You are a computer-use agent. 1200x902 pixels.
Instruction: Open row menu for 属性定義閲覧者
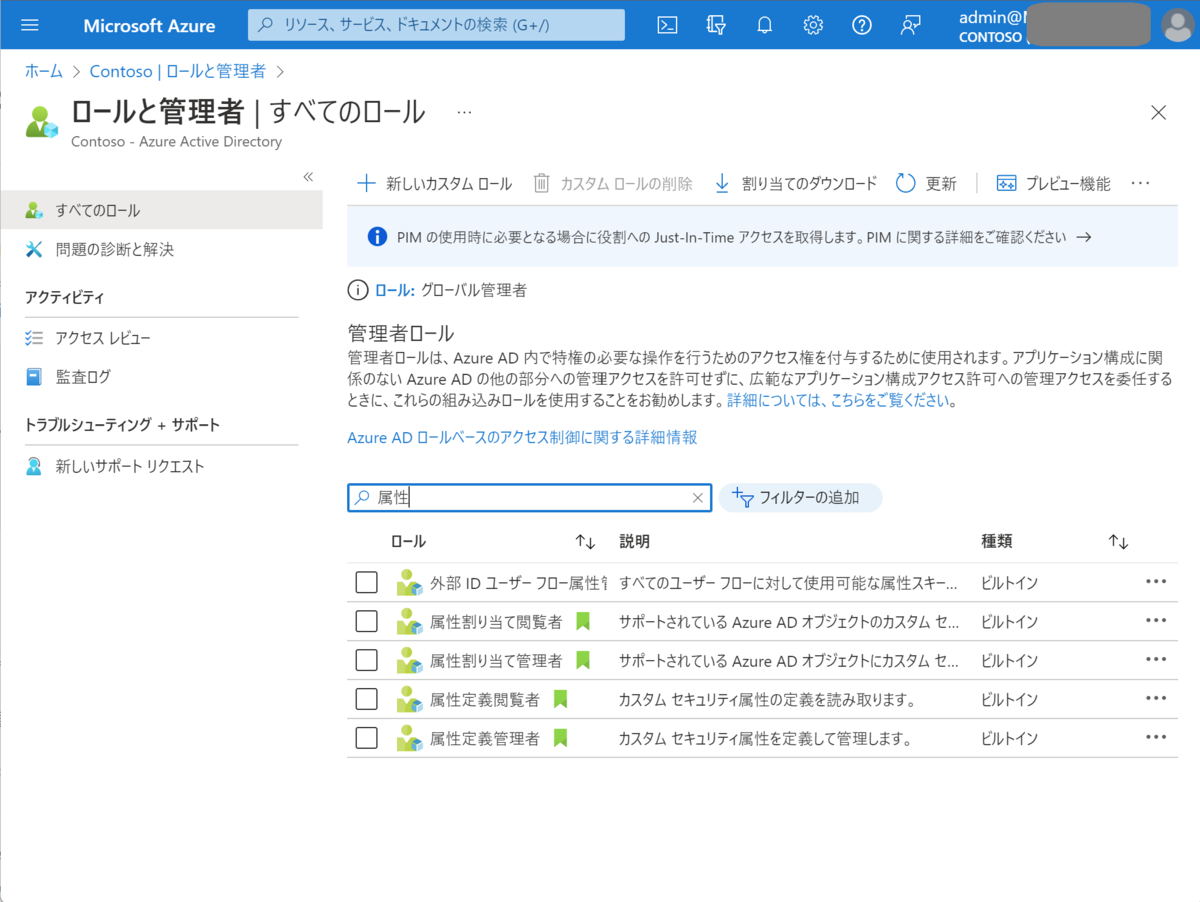click(x=1156, y=699)
